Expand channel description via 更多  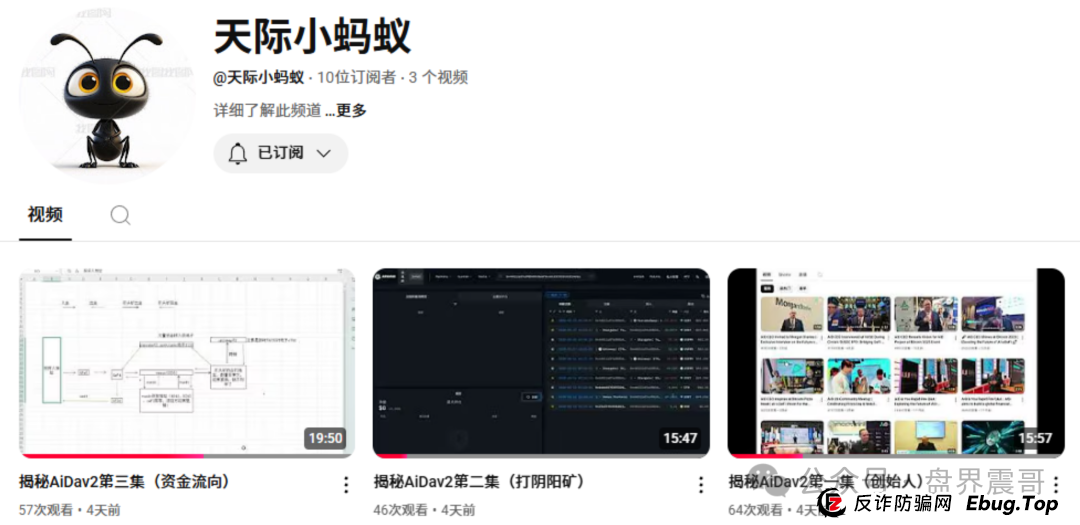click(x=350, y=111)
